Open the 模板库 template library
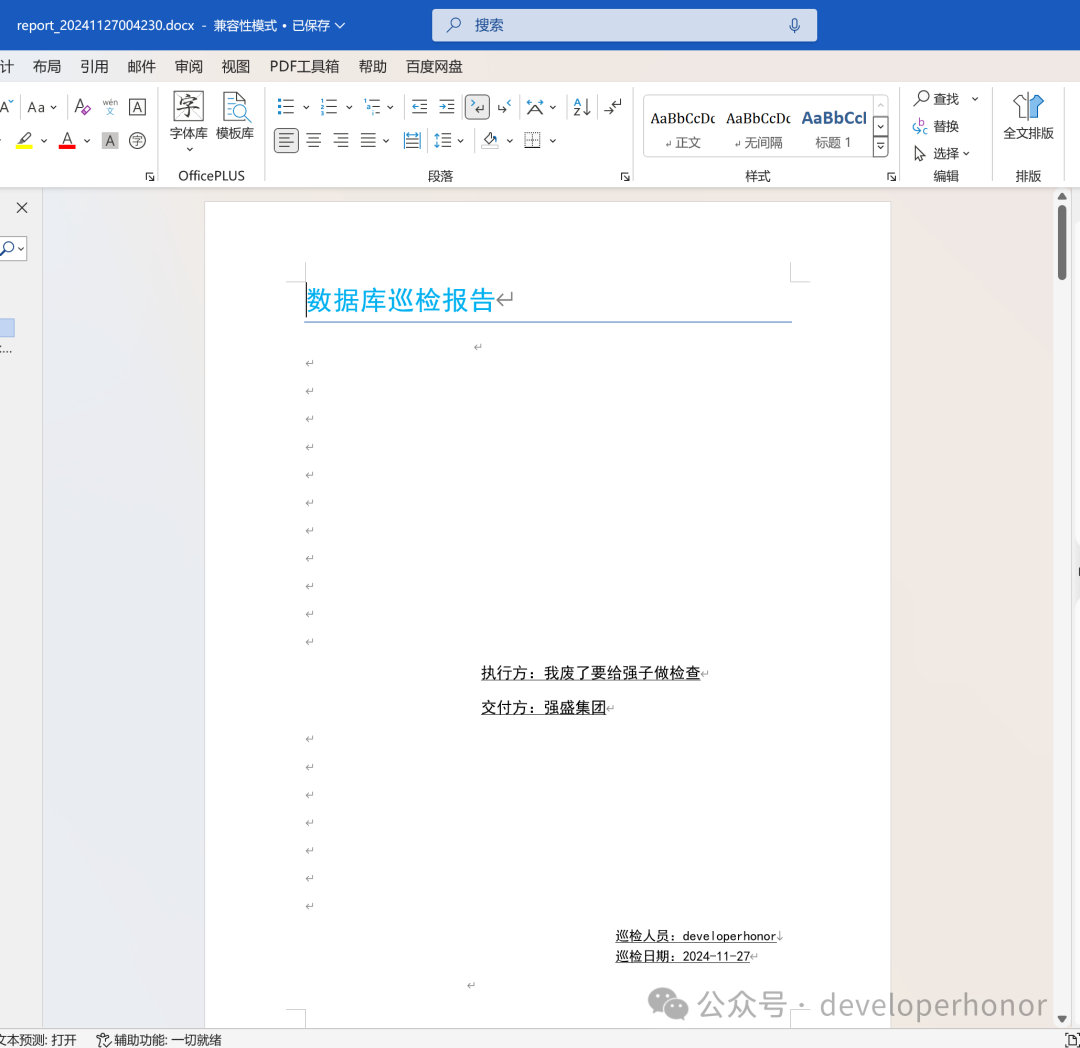 pyautogui.click(x=235, y=117)
